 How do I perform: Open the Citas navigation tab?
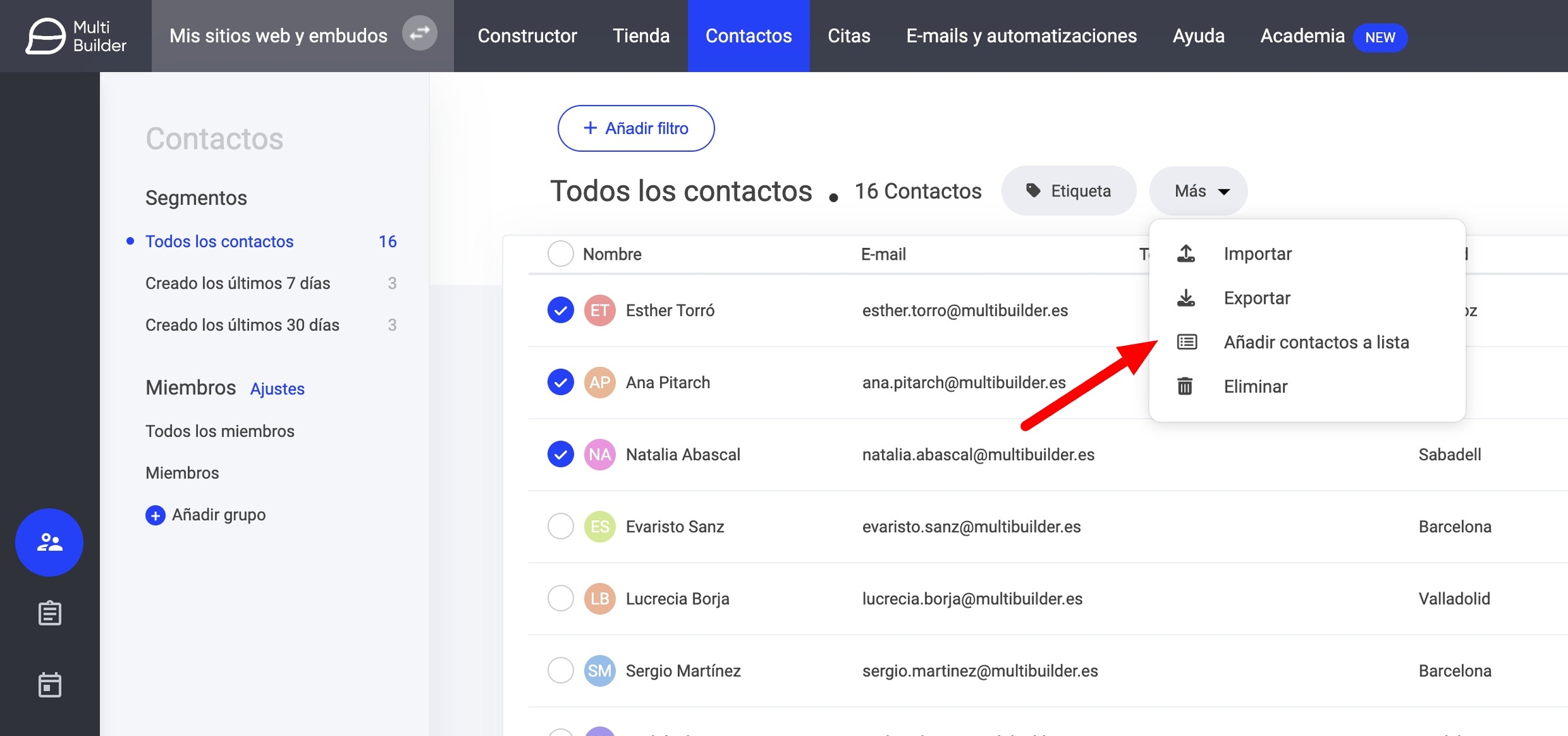click(849, 35)
